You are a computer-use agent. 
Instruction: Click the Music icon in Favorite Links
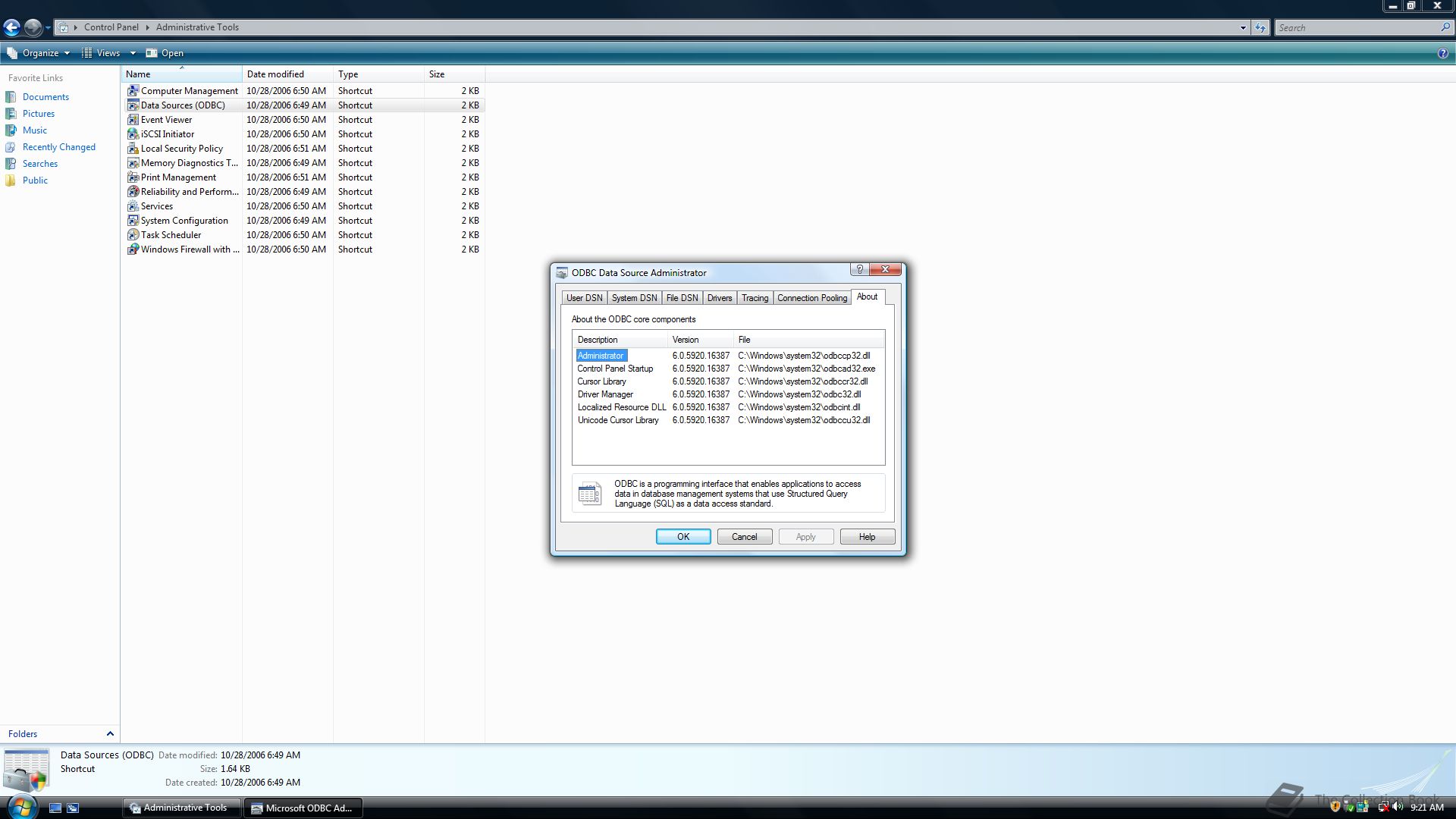tap(11, 130)
